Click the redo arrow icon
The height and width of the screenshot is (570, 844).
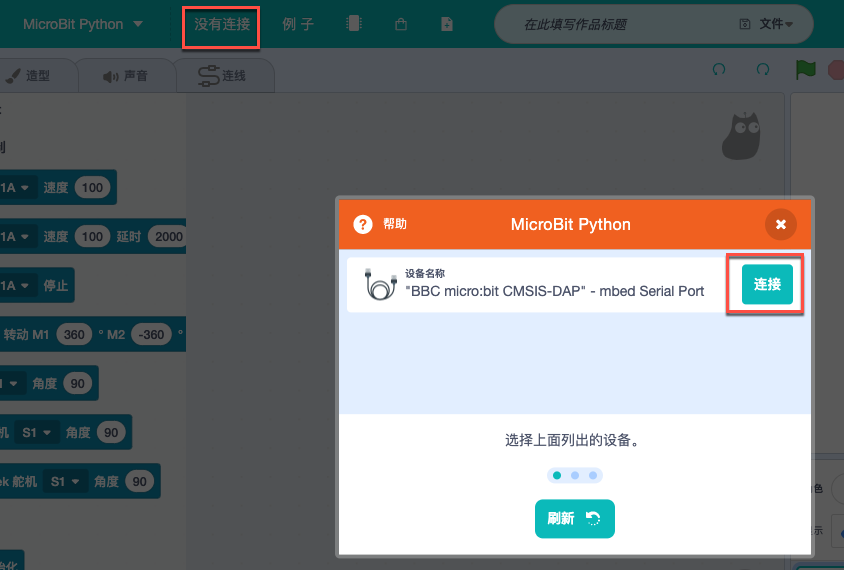763,69
